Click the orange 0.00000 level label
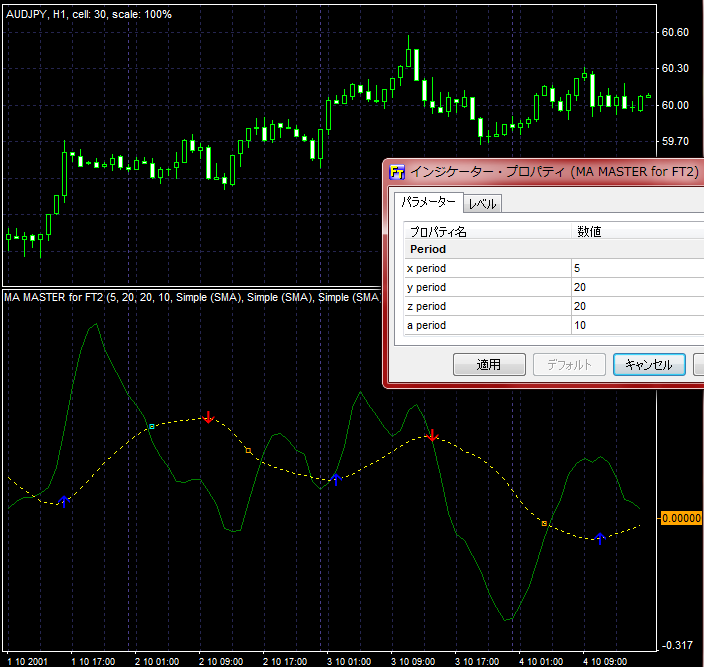 tap(681, 518)
